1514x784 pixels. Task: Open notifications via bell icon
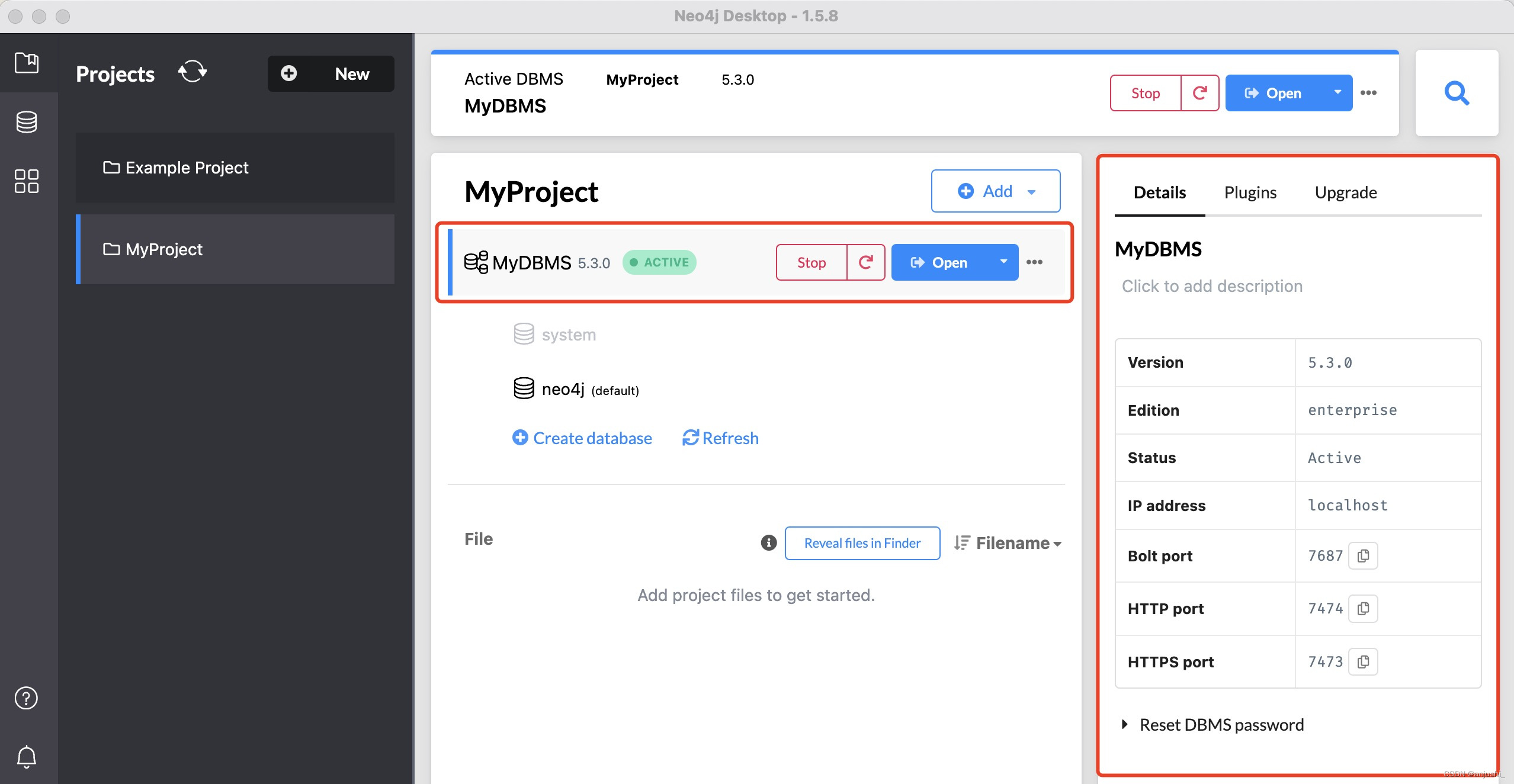[26, 757]
